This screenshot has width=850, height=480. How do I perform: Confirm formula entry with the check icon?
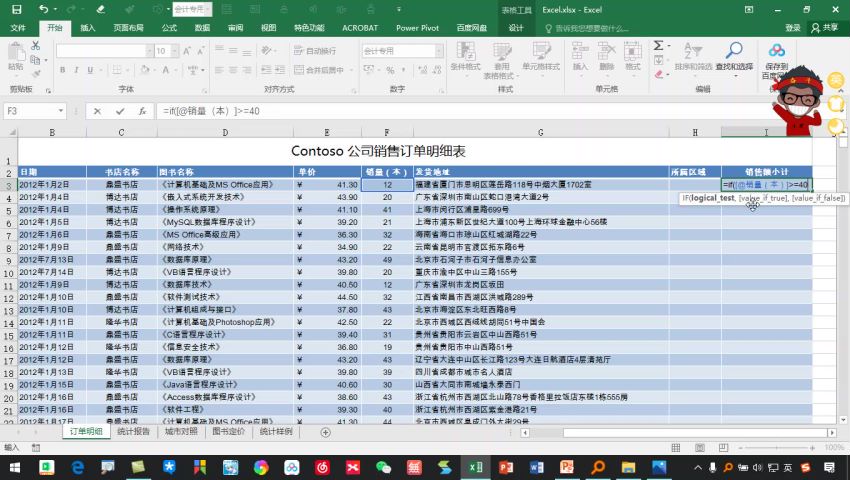point(120,111)
